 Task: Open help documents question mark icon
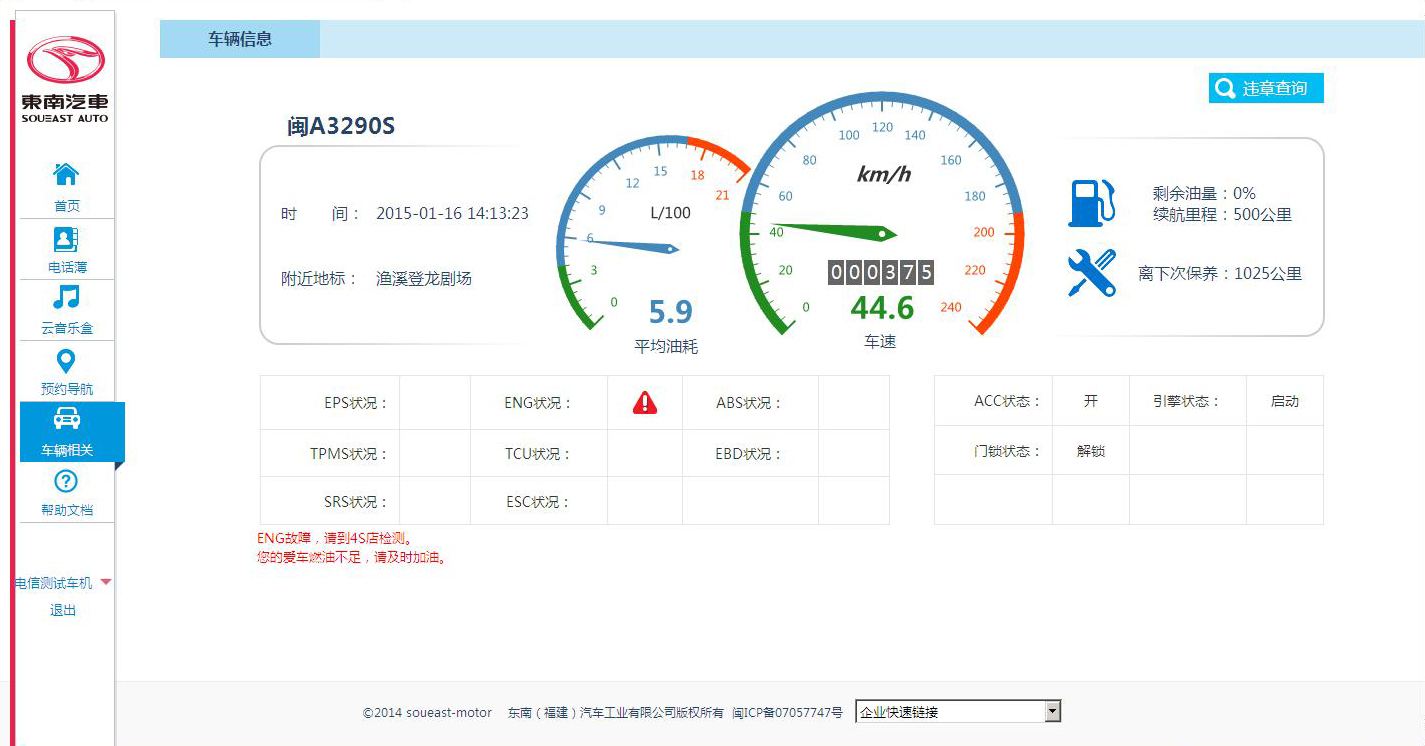click(x=66, y=482)
